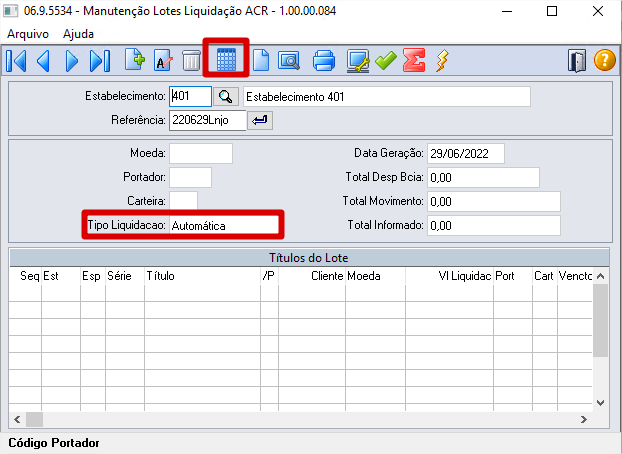The image size is (622, 454).
Task: Run the lightning bolt action icon
Action: [442, 60]
